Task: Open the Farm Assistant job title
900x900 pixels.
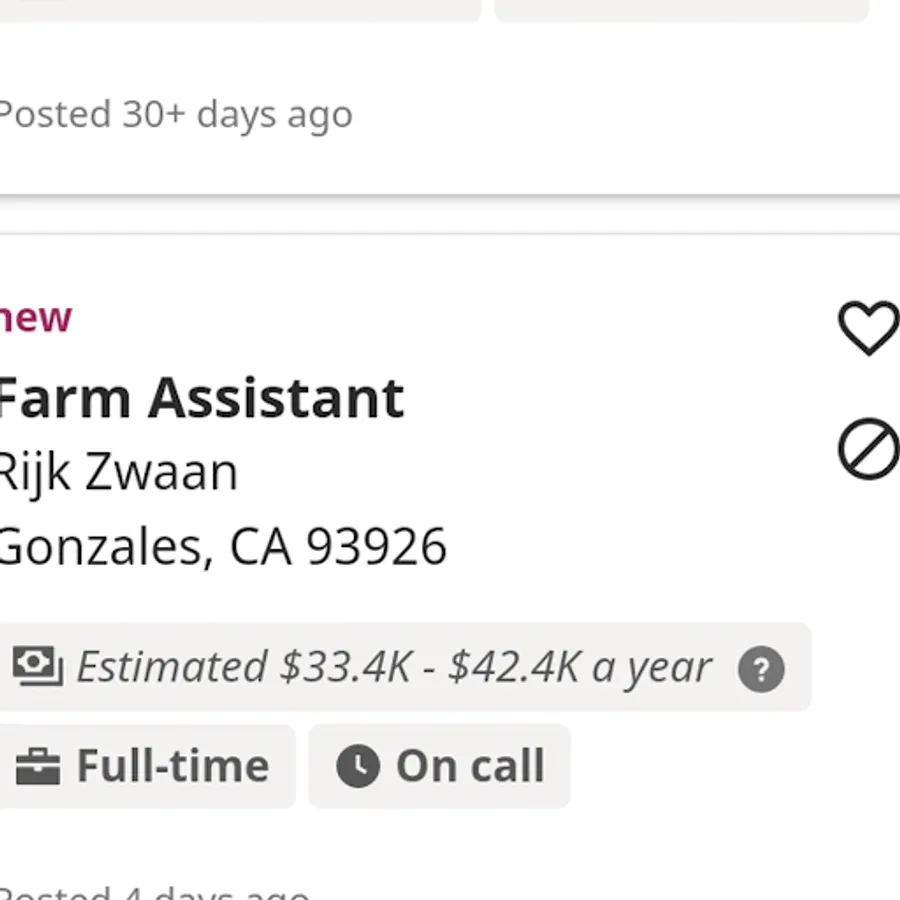Action: [x=200, y=398]
